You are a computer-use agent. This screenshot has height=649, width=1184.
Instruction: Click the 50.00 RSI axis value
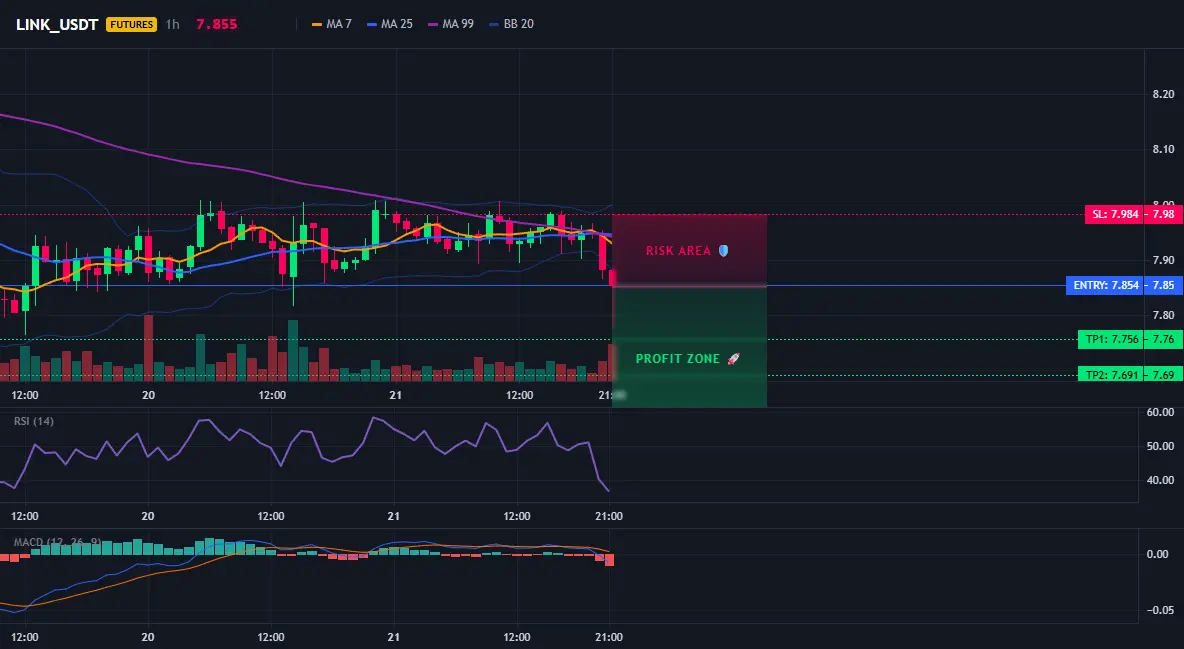click(x=1161, y=447)
